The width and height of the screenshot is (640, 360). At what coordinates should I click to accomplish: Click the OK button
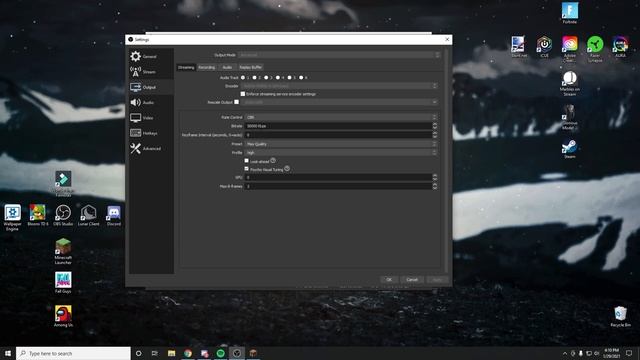389,280
